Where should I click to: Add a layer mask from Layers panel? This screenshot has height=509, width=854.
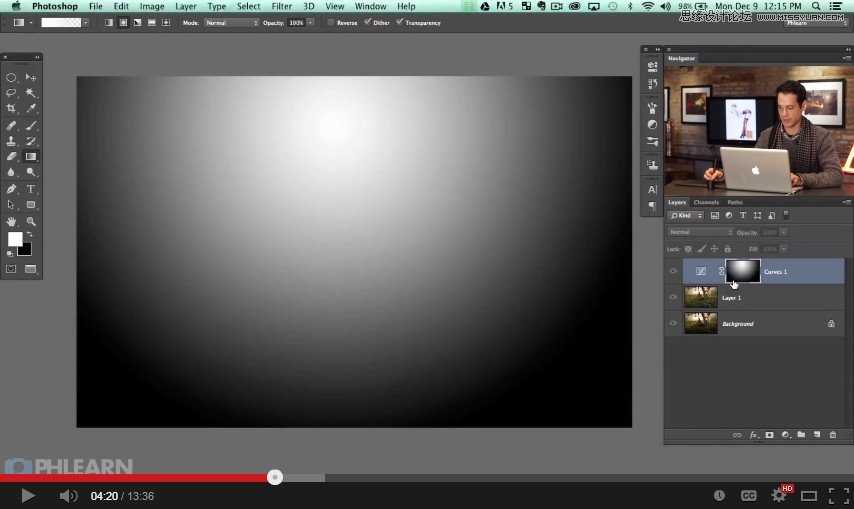(769, 435)
